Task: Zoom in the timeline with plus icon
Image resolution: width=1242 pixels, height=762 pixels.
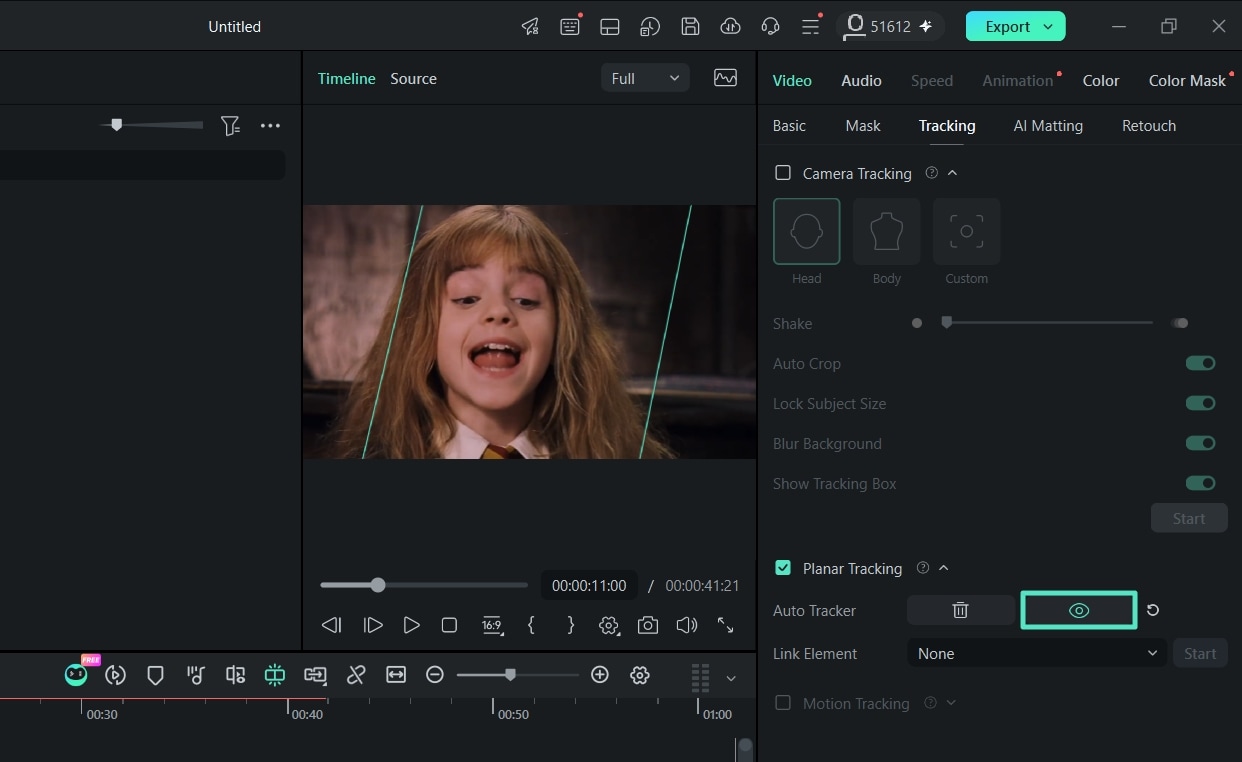Action: [600, 675]
